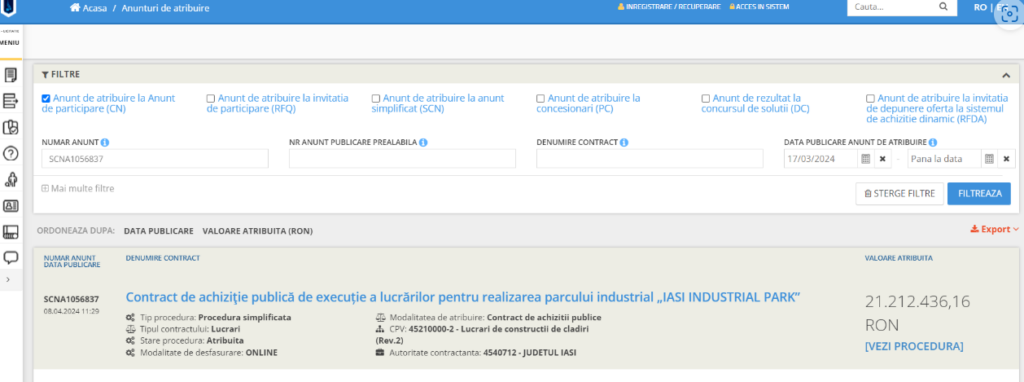Open the IASI INDUSTRIAL PARK contract title
Viewport: 1024px width, 382px height.
pyautogui.click(x=463, y=297)
